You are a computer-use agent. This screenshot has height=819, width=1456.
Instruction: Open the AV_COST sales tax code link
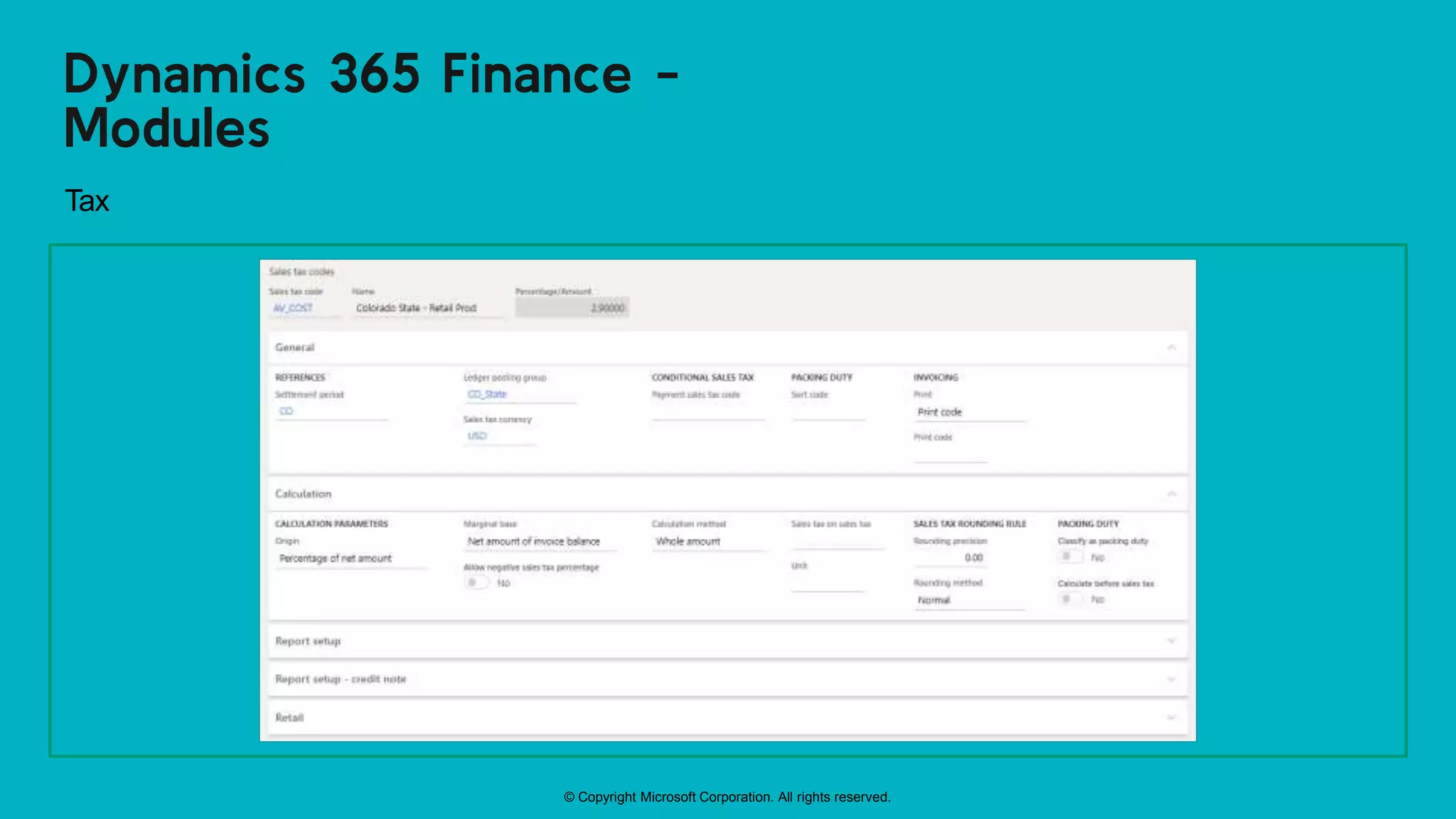293,308
